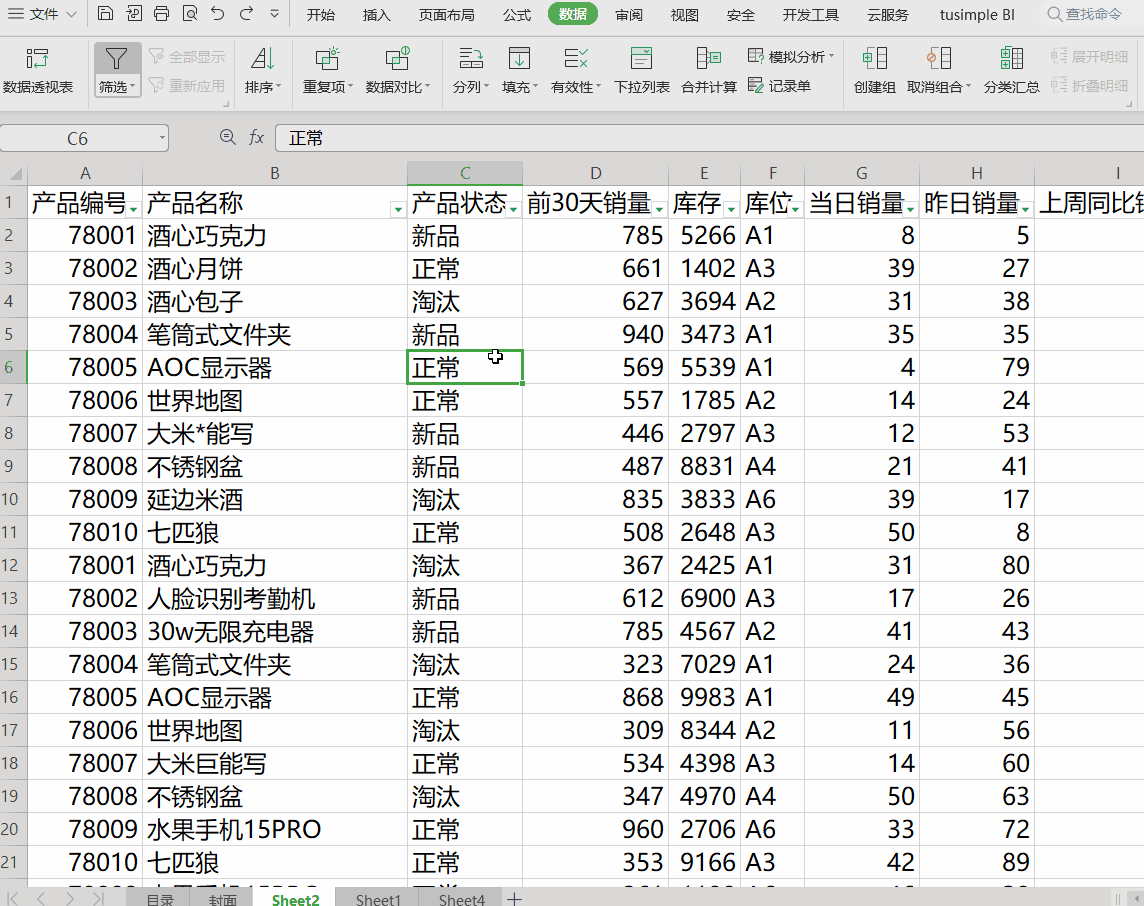1144x906 pixels.
Task: Open the tusimple BI tab
Action: point(977,15)
